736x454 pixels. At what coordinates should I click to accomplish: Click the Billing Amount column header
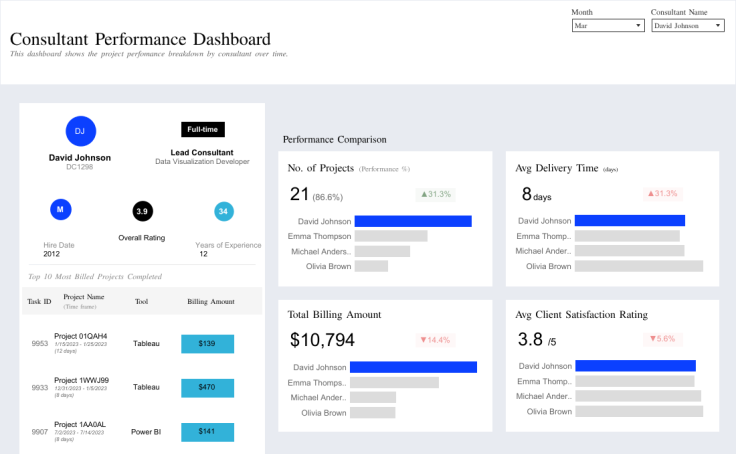click(210, 301)
